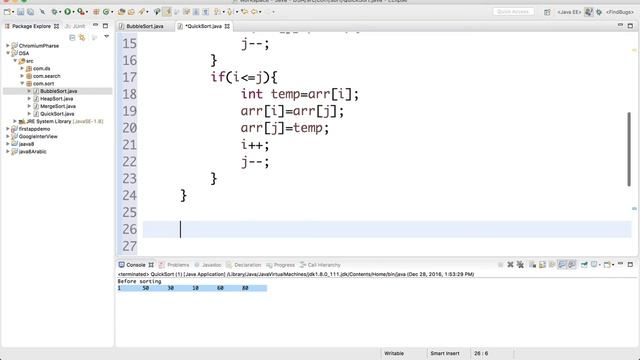The image size is (640, 360).
Task: Click Open Perspective icon near Java EE
Action: 547,12
